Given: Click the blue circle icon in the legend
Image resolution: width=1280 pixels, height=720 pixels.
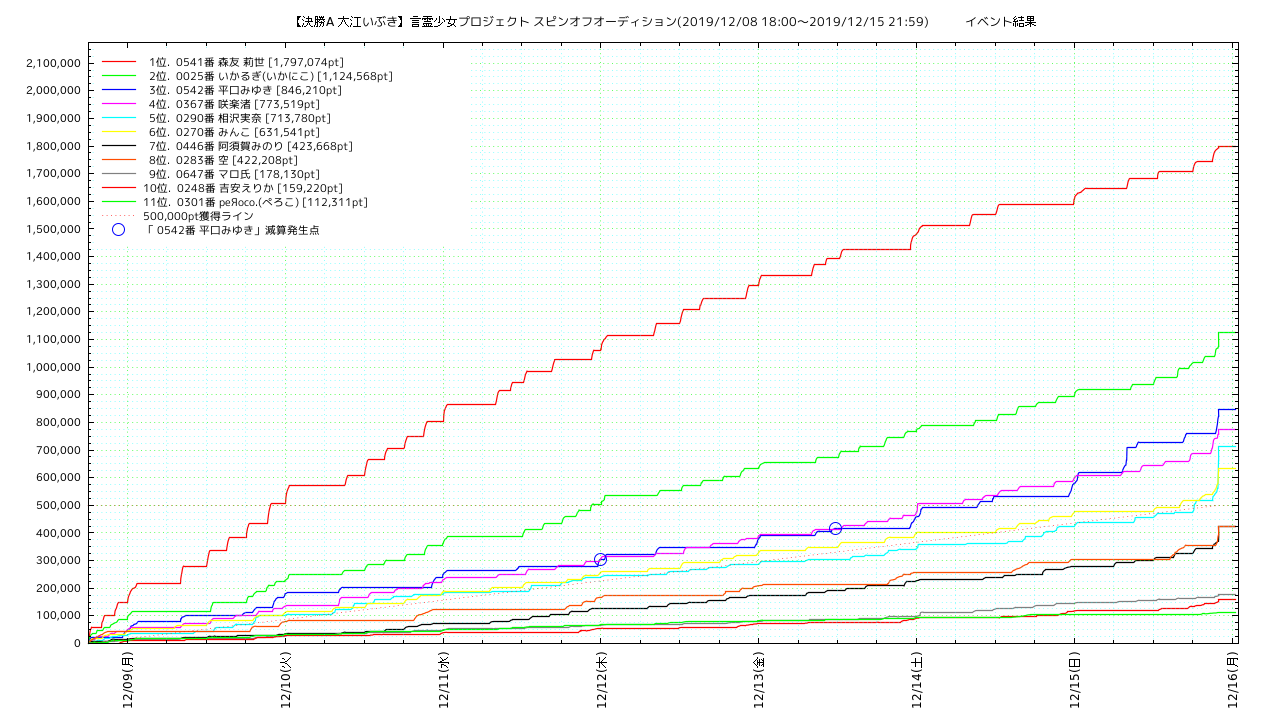Looking at the screenshot, I should [119, 230].
